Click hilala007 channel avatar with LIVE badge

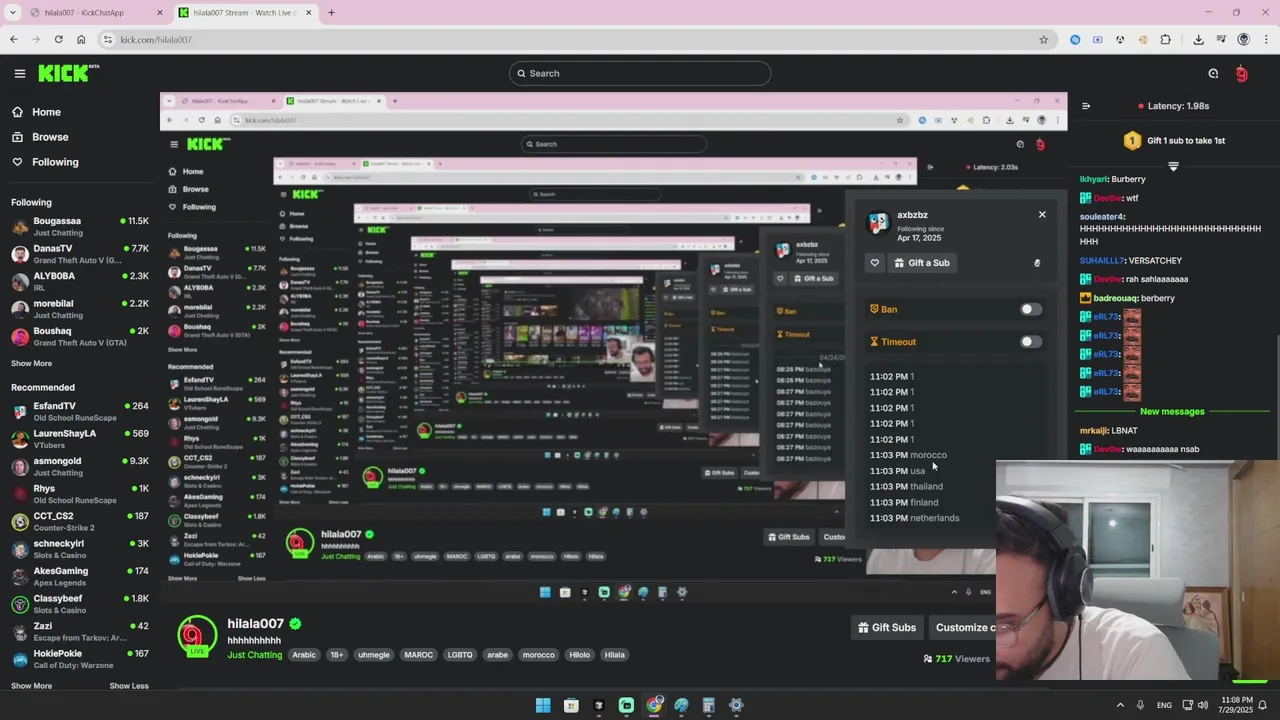coord(197,636)
